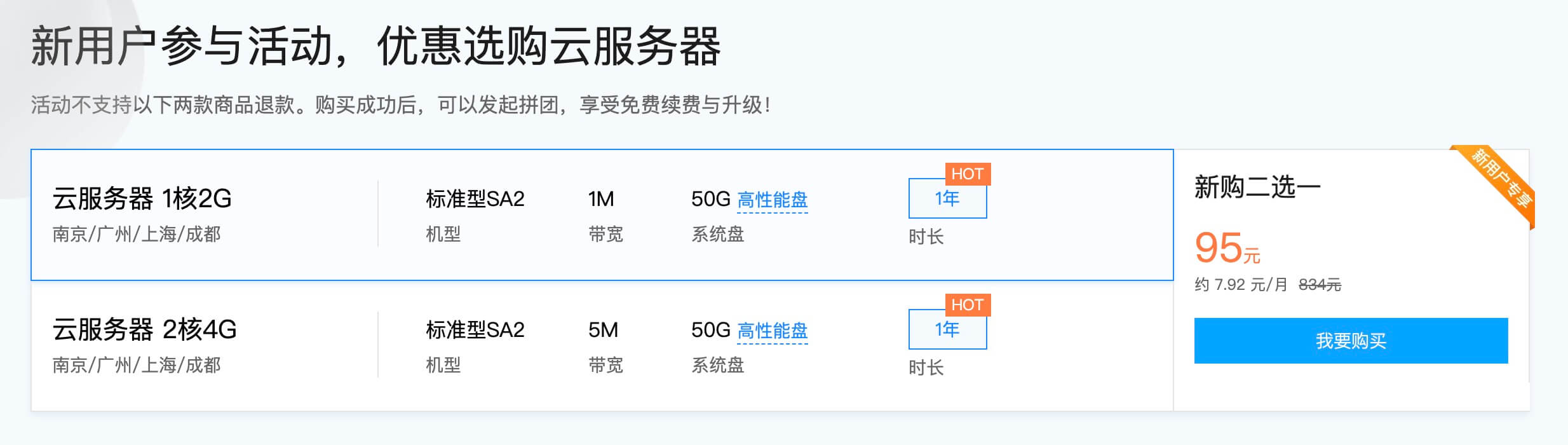Select the 云服务器 2核4G plan row

(145, 330)
